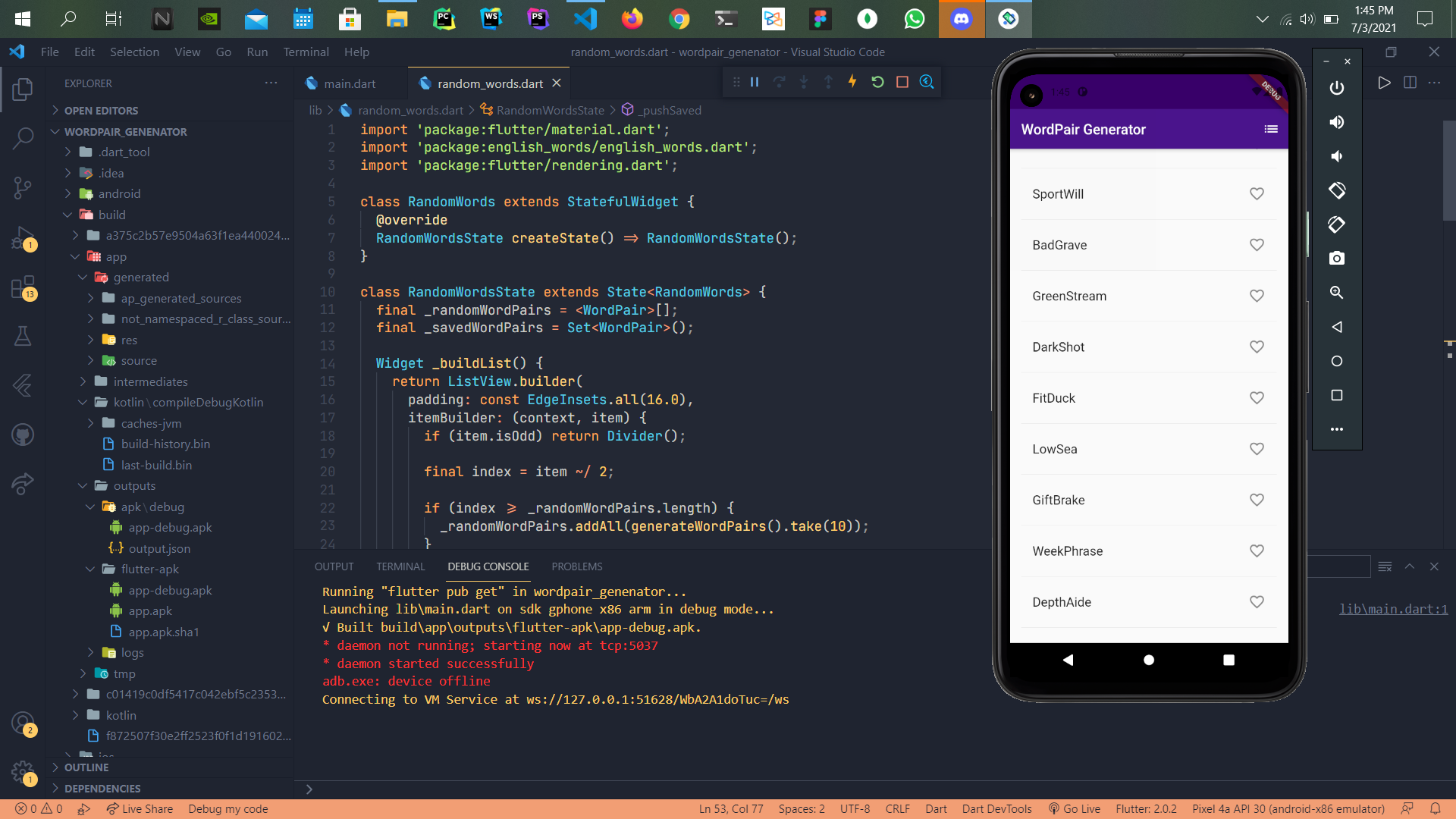Open the Extensions sidebar icon

pos(23,287)
